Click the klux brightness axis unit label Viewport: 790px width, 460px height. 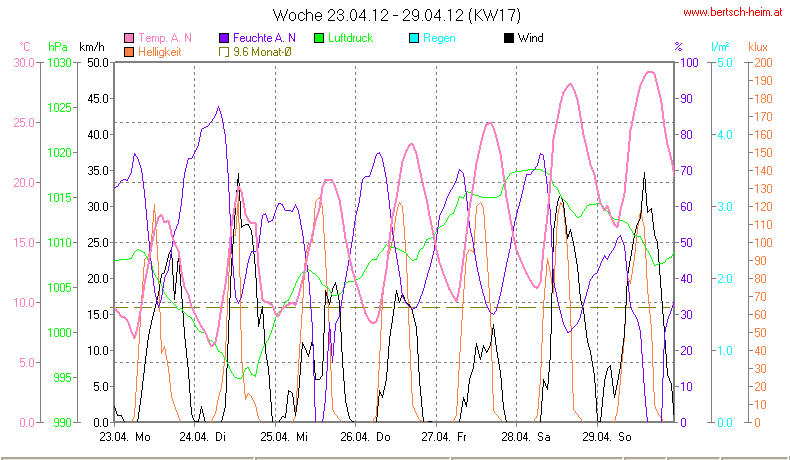click(758, 47)
